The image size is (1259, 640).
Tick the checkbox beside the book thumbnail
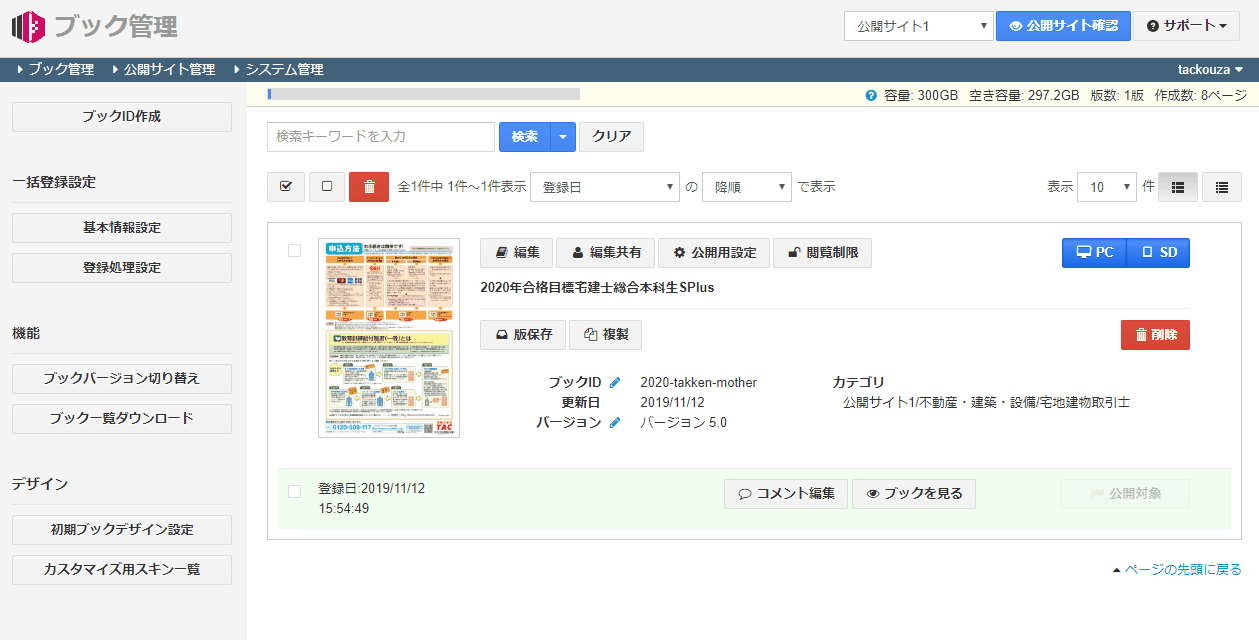tap(294, 251)
